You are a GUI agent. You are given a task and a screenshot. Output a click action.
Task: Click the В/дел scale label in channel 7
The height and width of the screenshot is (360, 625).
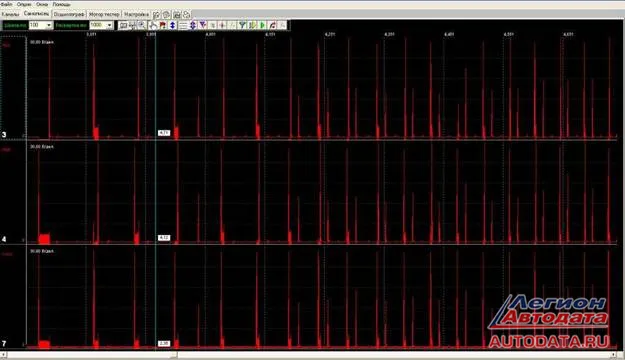[x=42, y=251]
